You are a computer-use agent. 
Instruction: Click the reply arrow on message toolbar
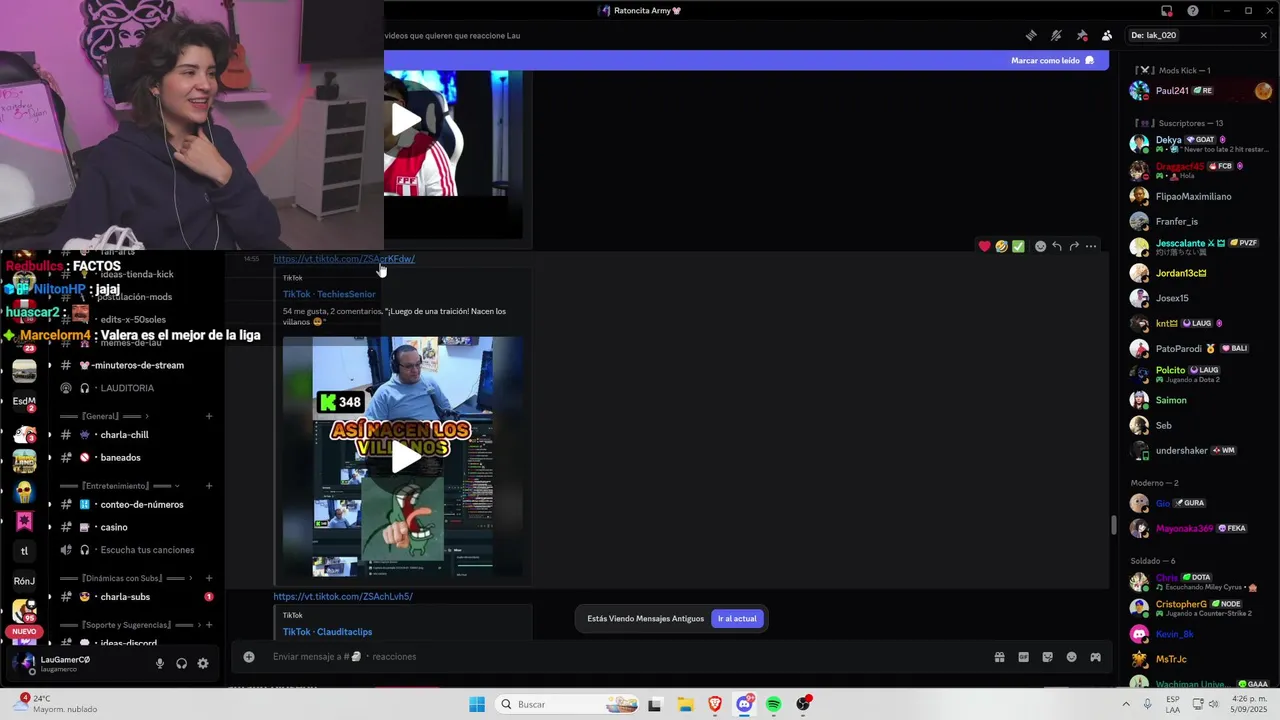point(1057,246)
